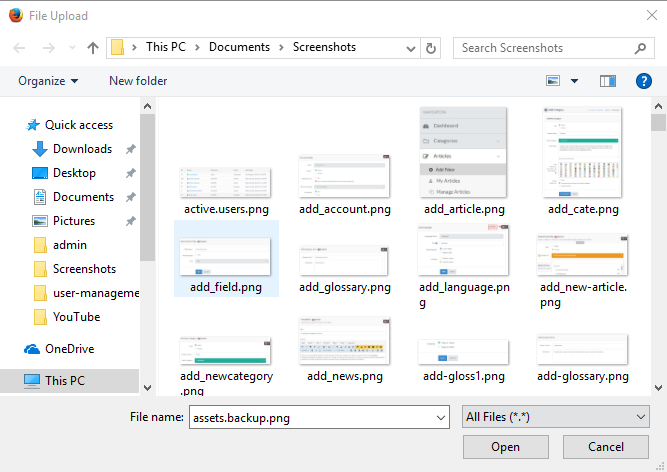
Task: Expand the view options dropdown arrow
Action: [574, 81]
